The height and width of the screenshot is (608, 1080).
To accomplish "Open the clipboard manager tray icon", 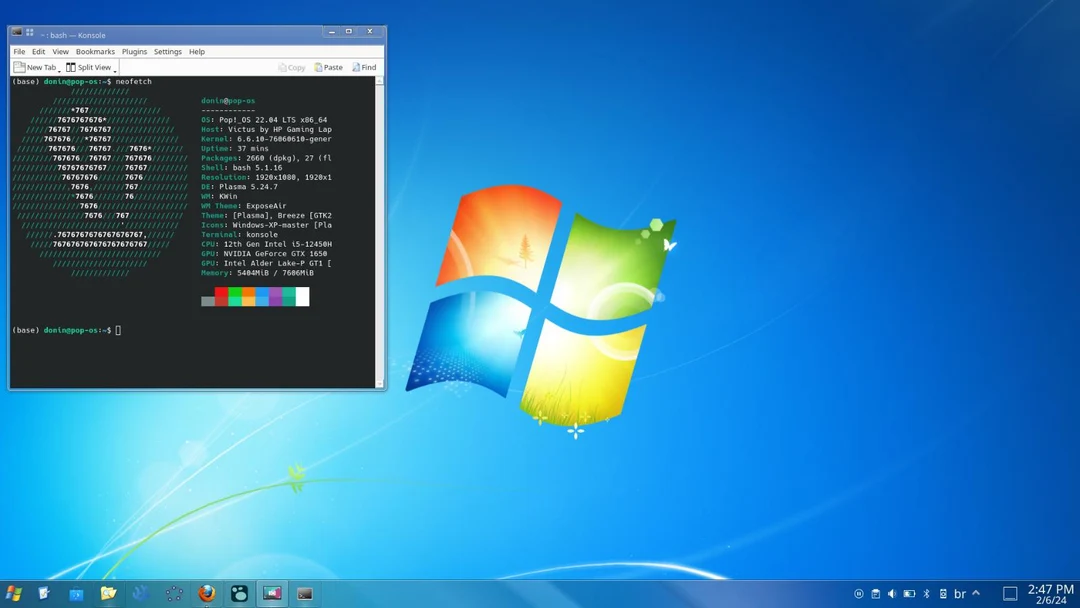I will point(877,593).
